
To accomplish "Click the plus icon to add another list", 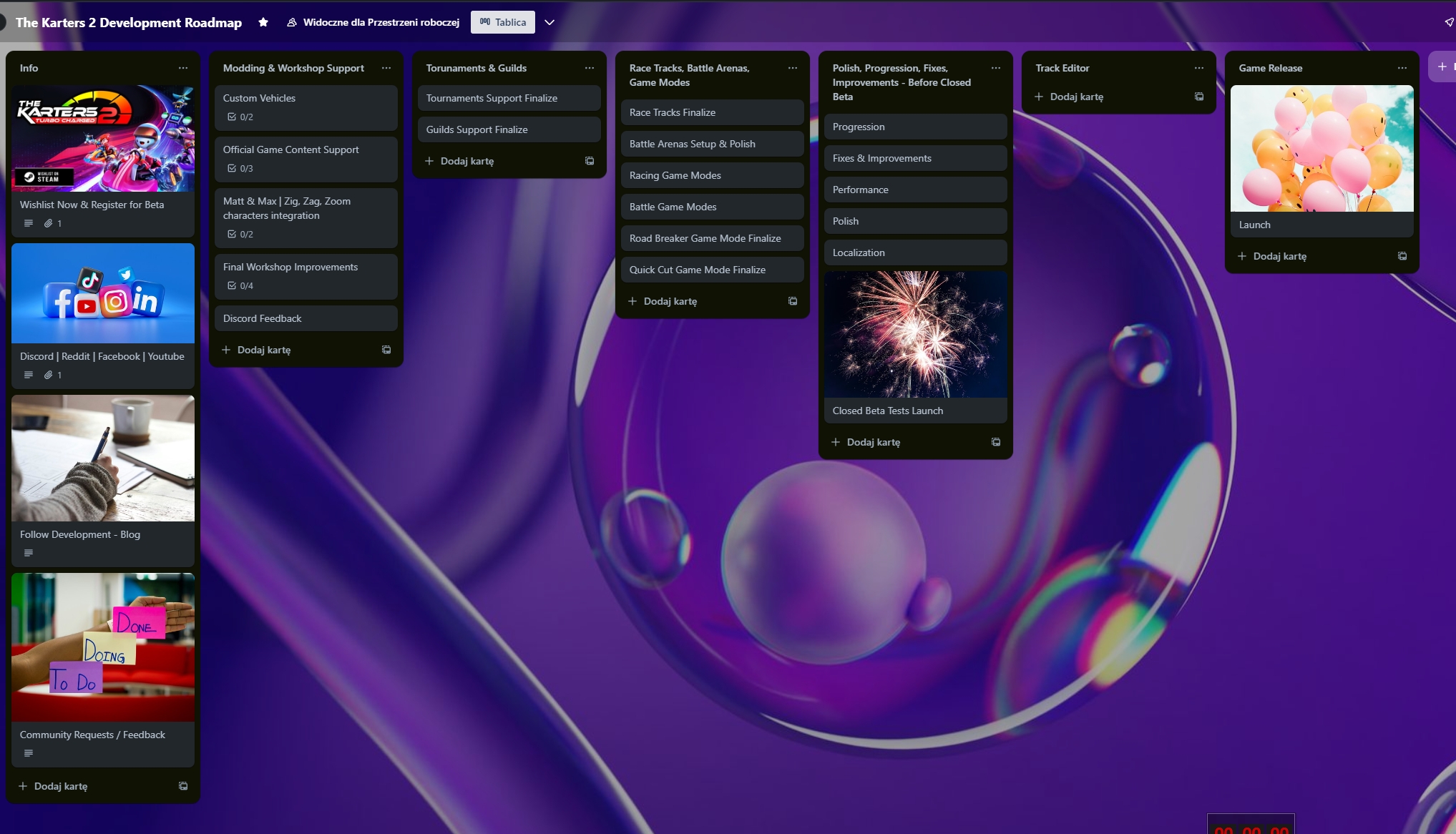I will 1442,67.
